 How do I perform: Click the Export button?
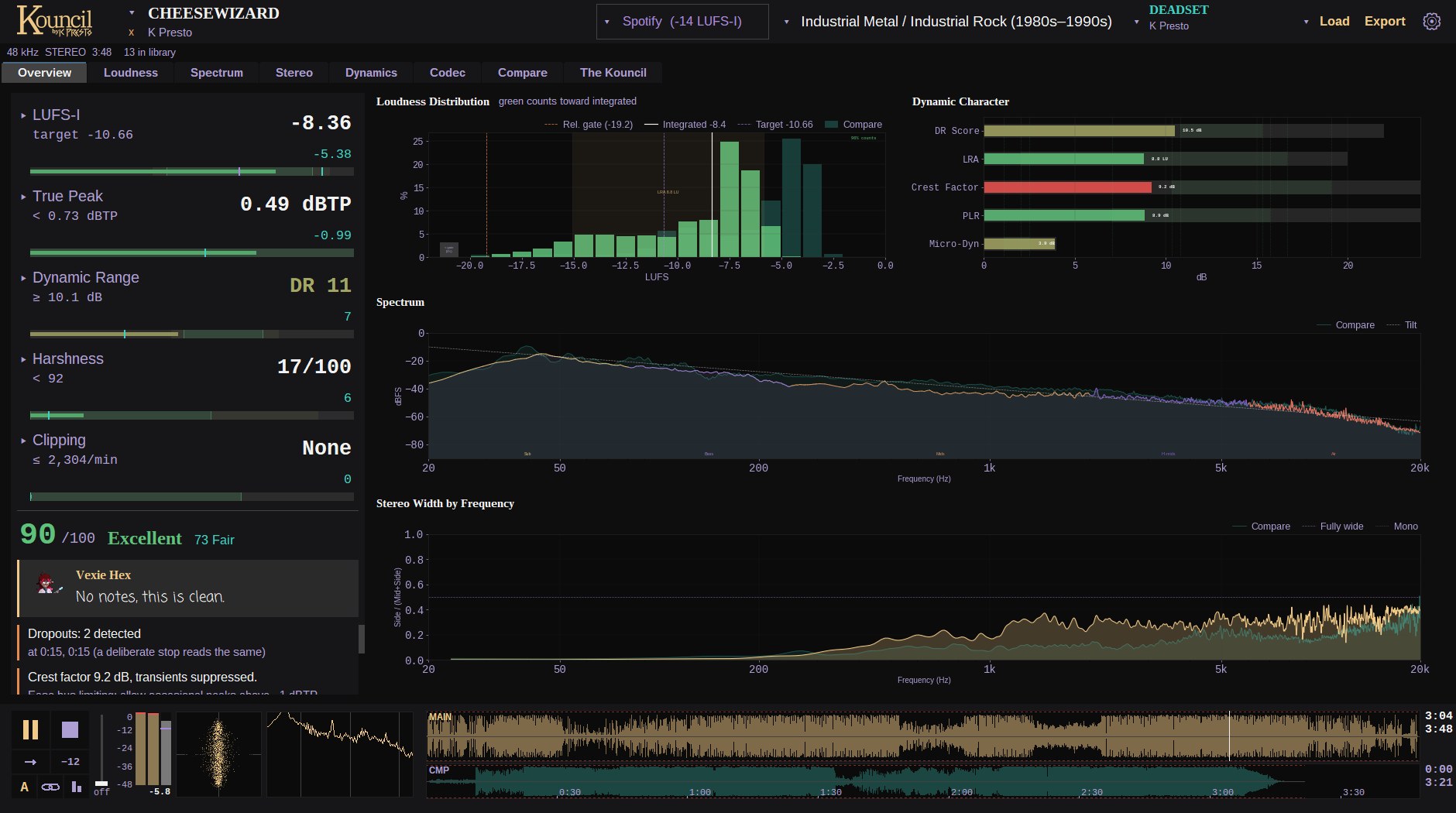click(1385, 22)
